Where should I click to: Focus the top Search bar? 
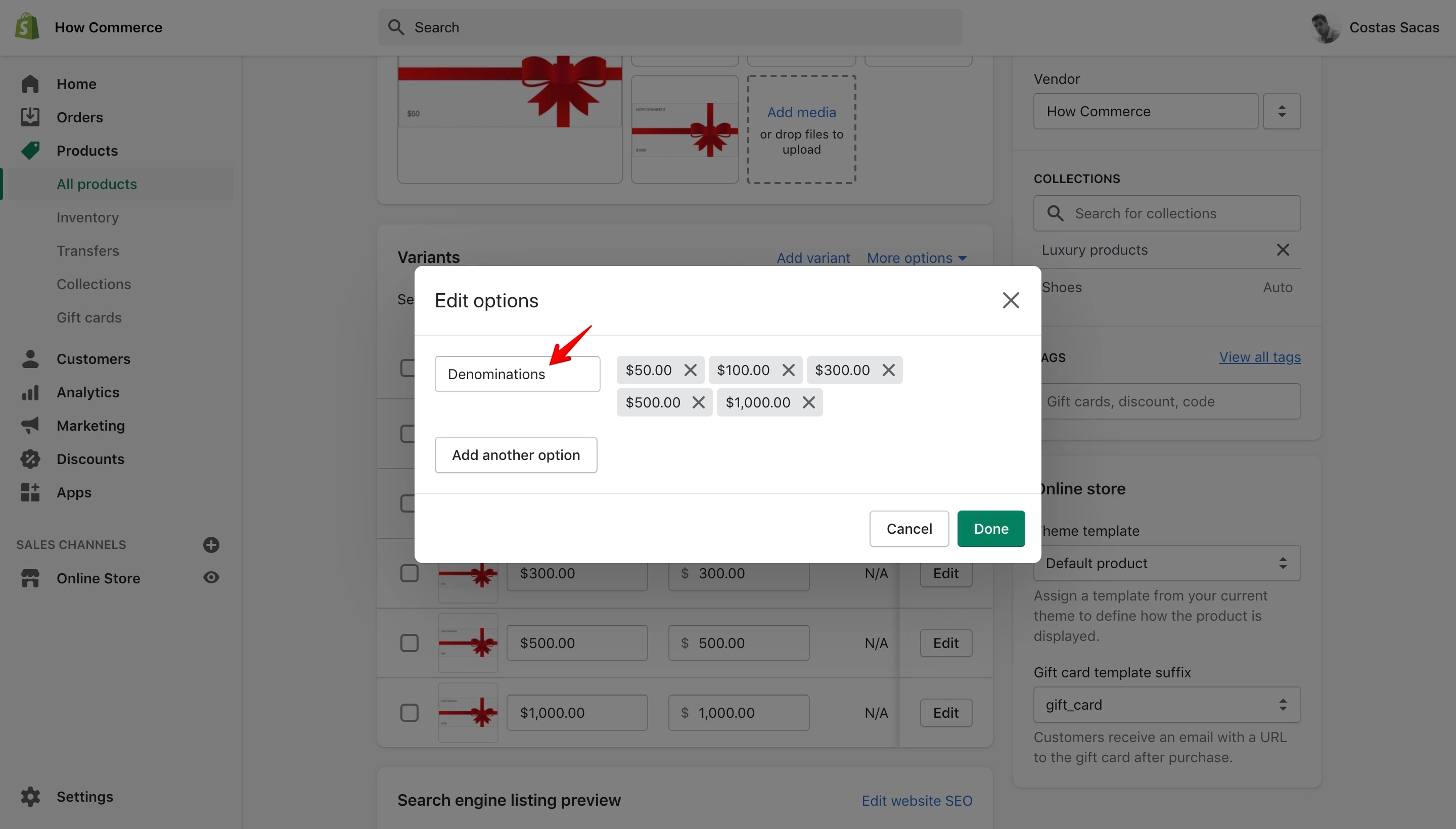pos(670,27)
